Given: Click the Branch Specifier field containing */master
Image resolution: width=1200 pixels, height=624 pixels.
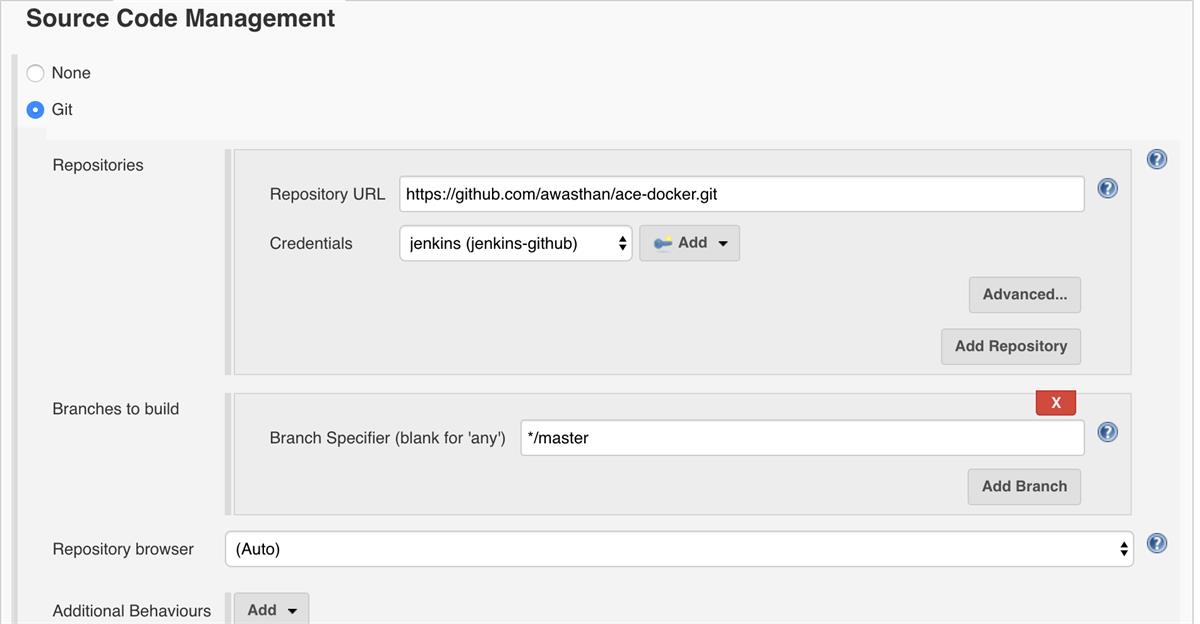Looking at the screenshot, I should click(x=800, y=437).
